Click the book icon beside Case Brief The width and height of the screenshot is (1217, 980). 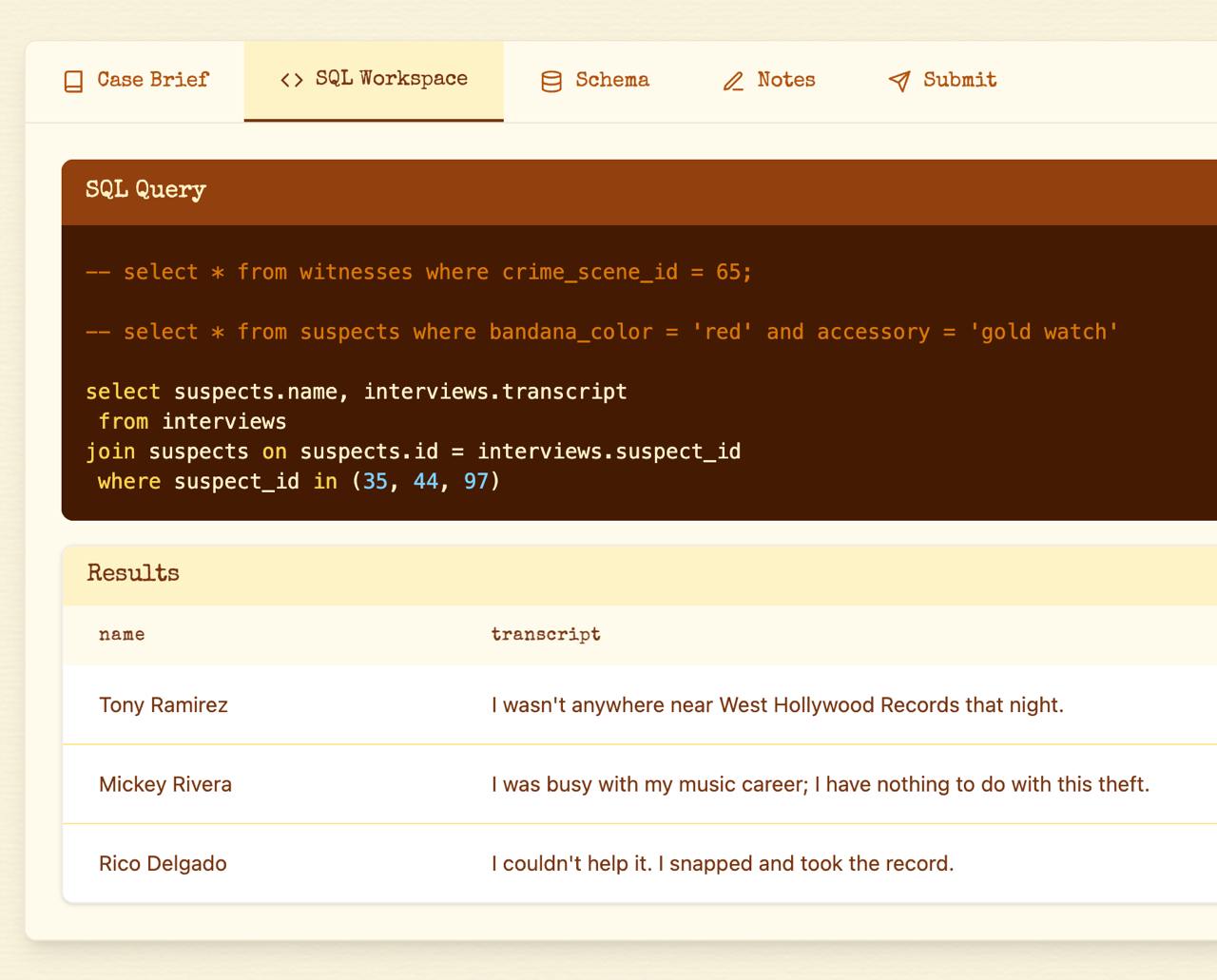[73, 82]
